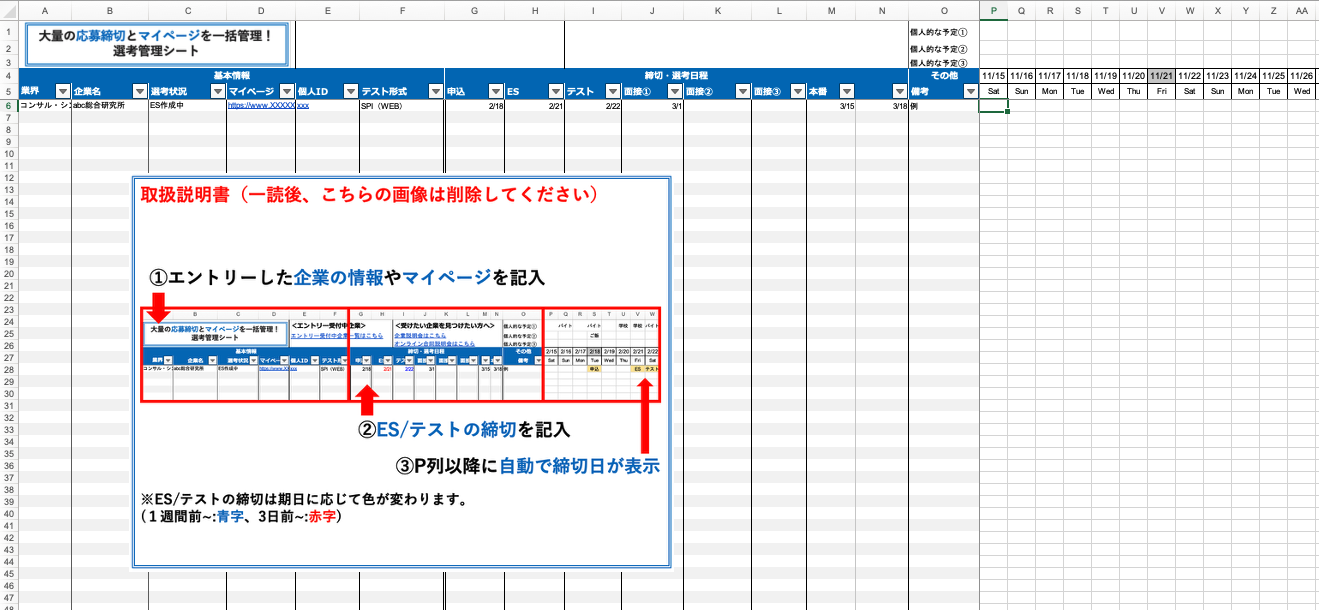Select the instruction manual image 取扱説明書
The height and width of the screenshot is (610, 1319).
pos(401,372)
